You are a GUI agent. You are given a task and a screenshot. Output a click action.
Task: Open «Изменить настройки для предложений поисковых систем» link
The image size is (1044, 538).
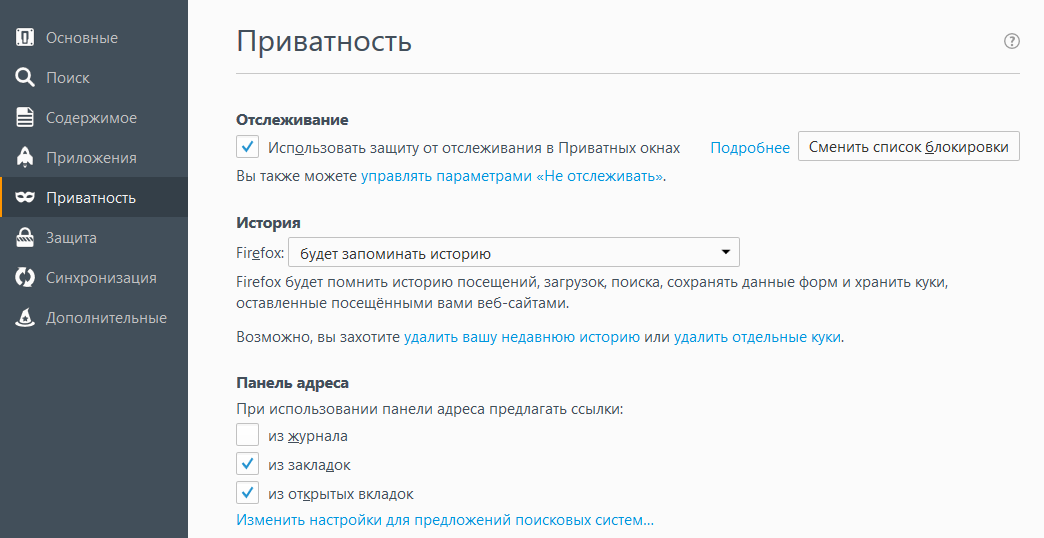[445, 520]
